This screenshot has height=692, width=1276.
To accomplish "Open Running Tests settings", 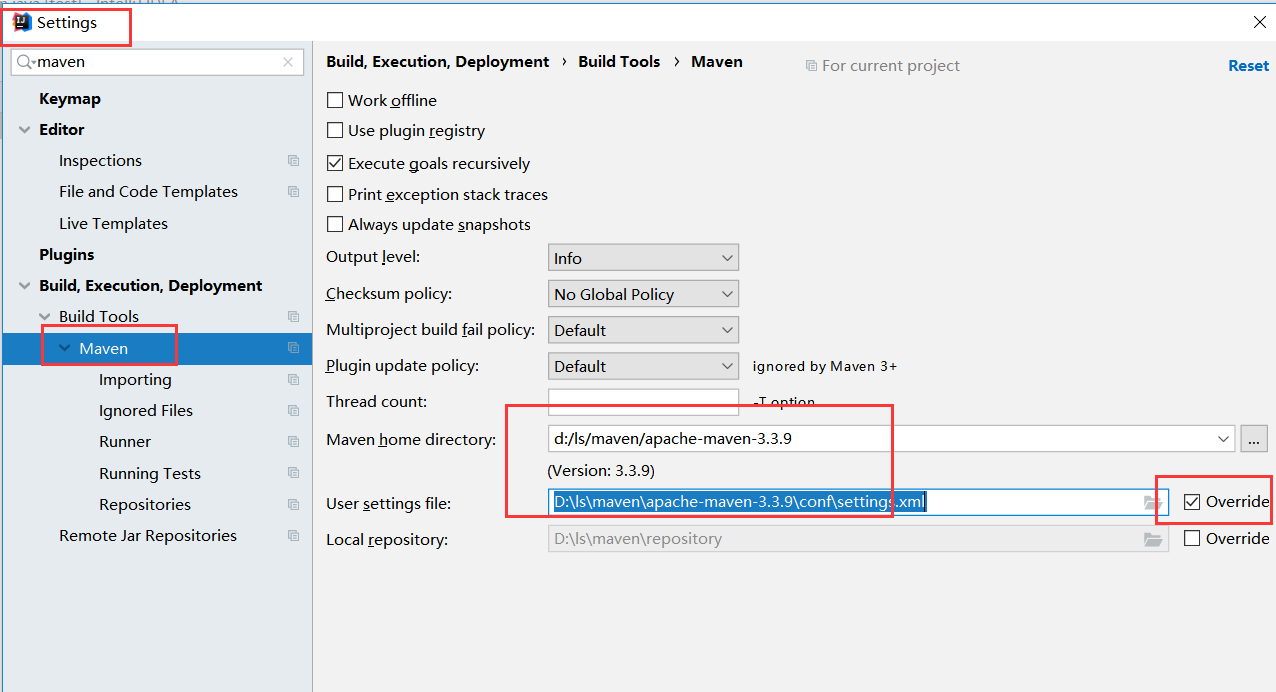I will (x=150, y=474).
